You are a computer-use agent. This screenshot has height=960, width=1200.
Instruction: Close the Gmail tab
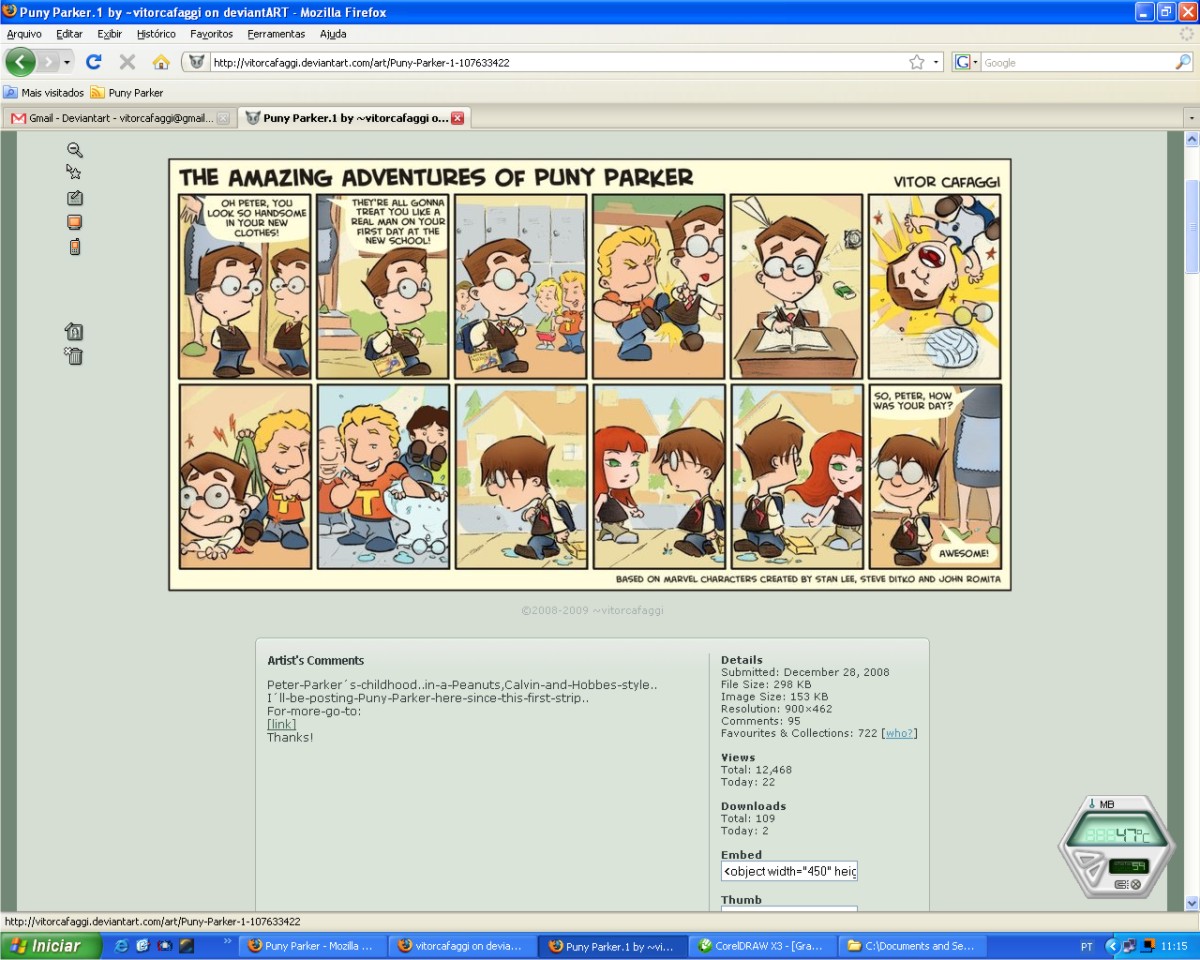pyautogui.click(x=223, y=118)
